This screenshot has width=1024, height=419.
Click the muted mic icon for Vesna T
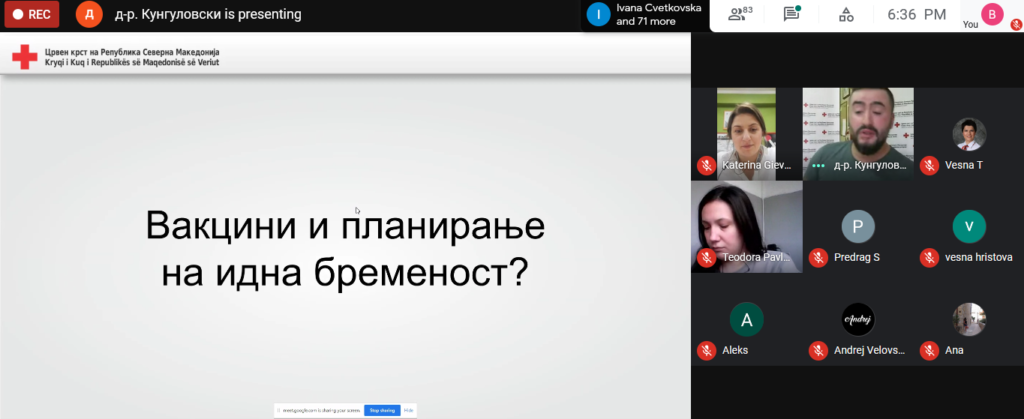(x=929, y=165)
